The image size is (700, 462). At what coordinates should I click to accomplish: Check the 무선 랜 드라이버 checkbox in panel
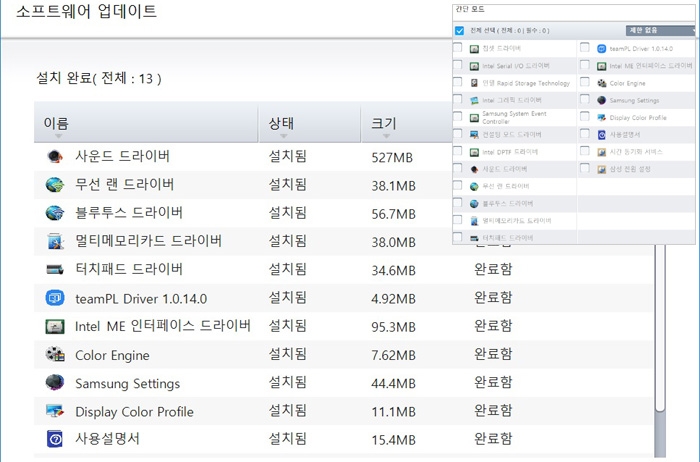[x=458, y=185]
